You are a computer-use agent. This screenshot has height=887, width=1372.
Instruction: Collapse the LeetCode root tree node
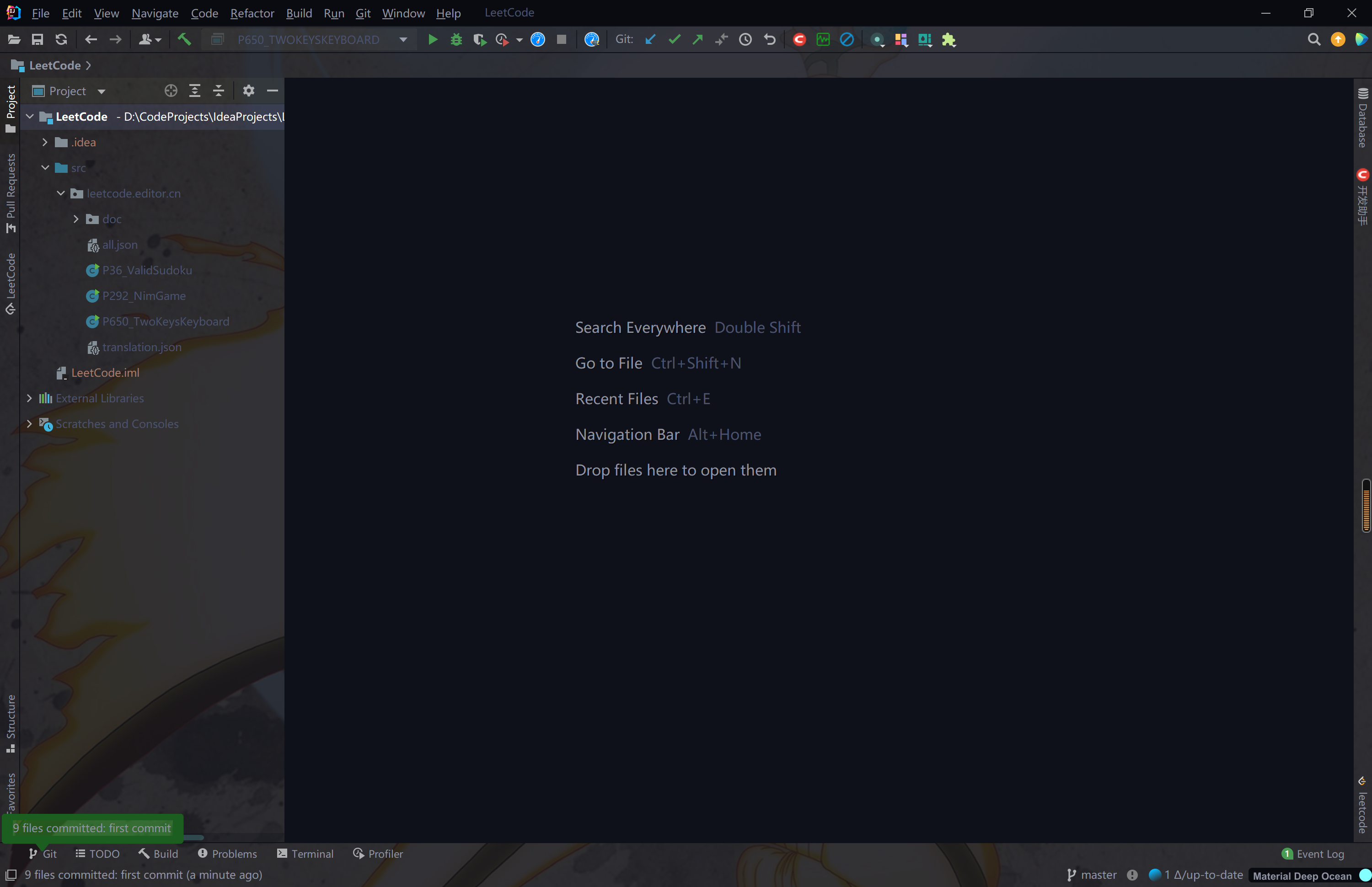point(29,116)
